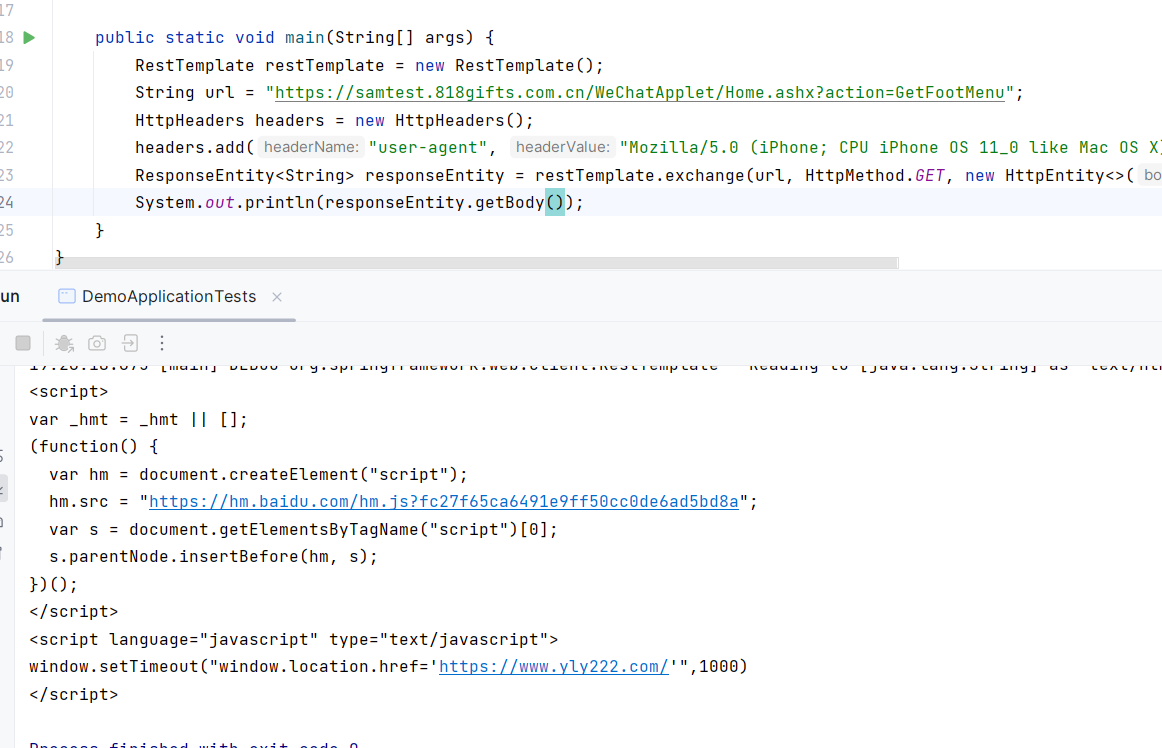Click console line "s.parentNode.insertBefore(hm, s);"
The height and width of the screenshot is (748, 1162).
(213, 557)
